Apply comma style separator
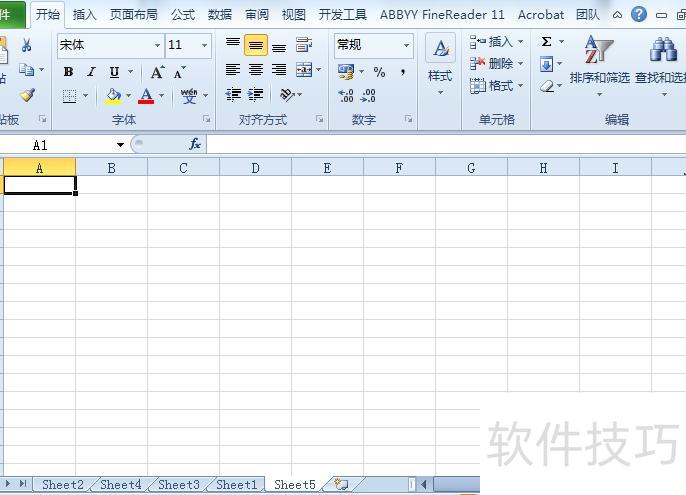 [x=402, y=72]
